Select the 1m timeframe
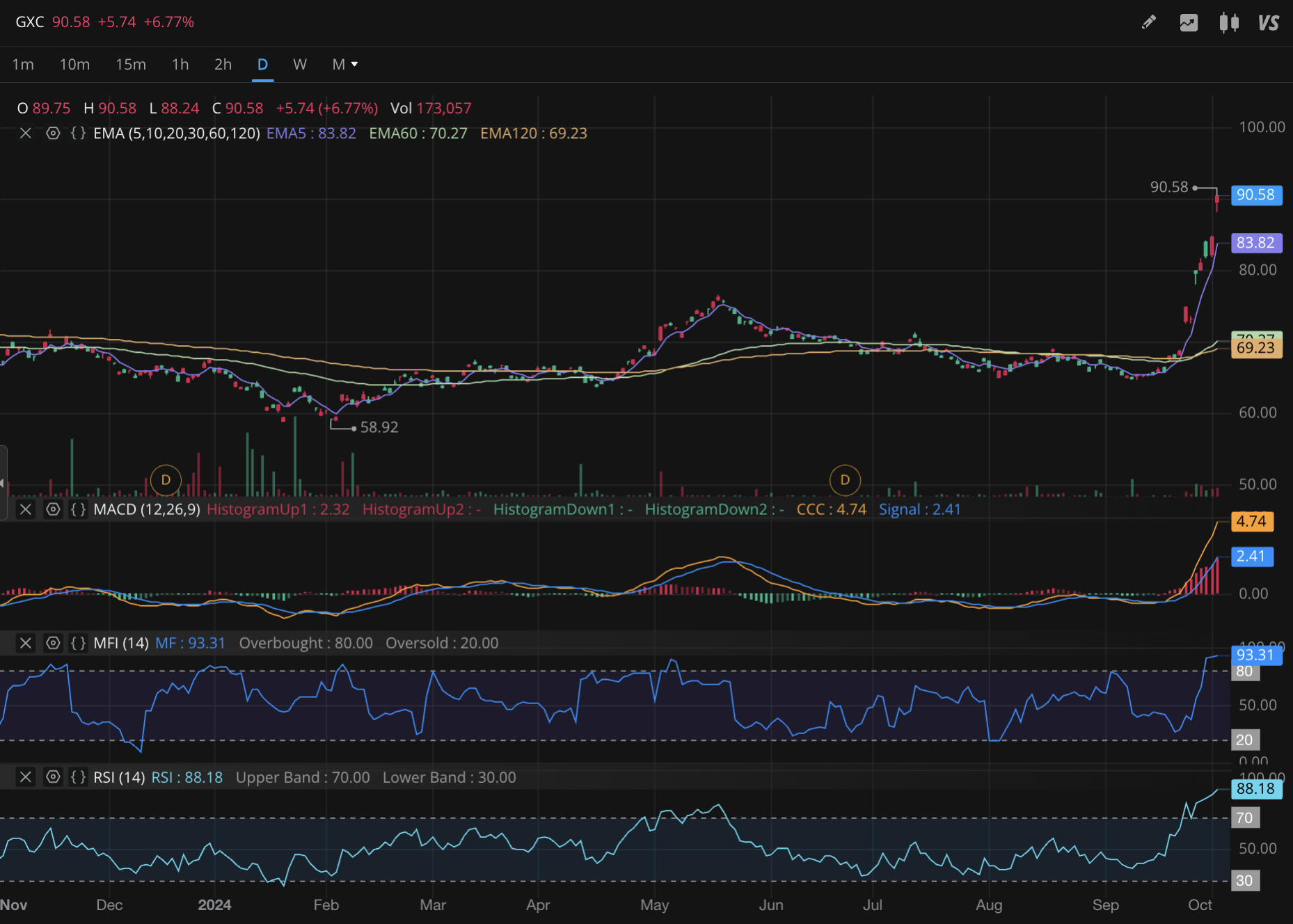This screenshot has height=924, width=1293. tap(23, 64)
